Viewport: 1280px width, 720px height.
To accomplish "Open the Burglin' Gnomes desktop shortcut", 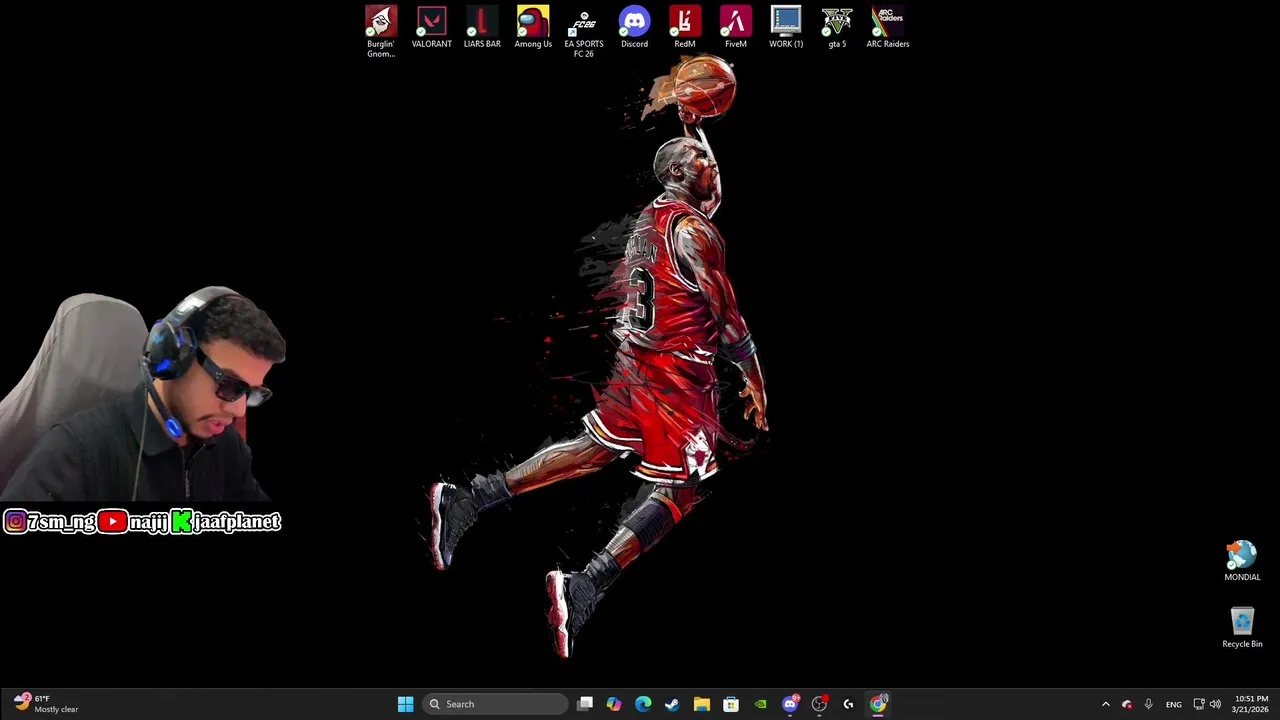I will tap(381, 32).
